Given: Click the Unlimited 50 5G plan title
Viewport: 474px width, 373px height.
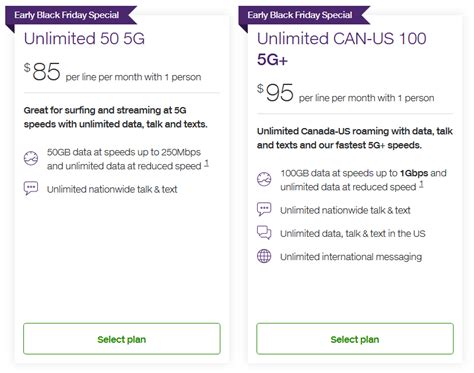Looking at the screenshot, I should [84, 38].
